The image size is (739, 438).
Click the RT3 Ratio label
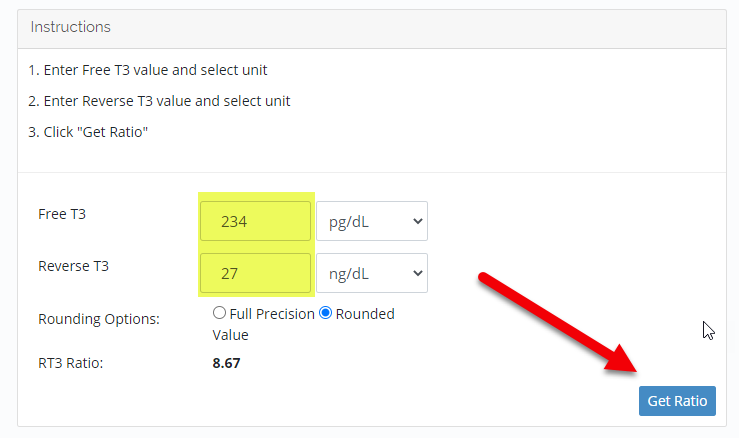tap(70, 362)
